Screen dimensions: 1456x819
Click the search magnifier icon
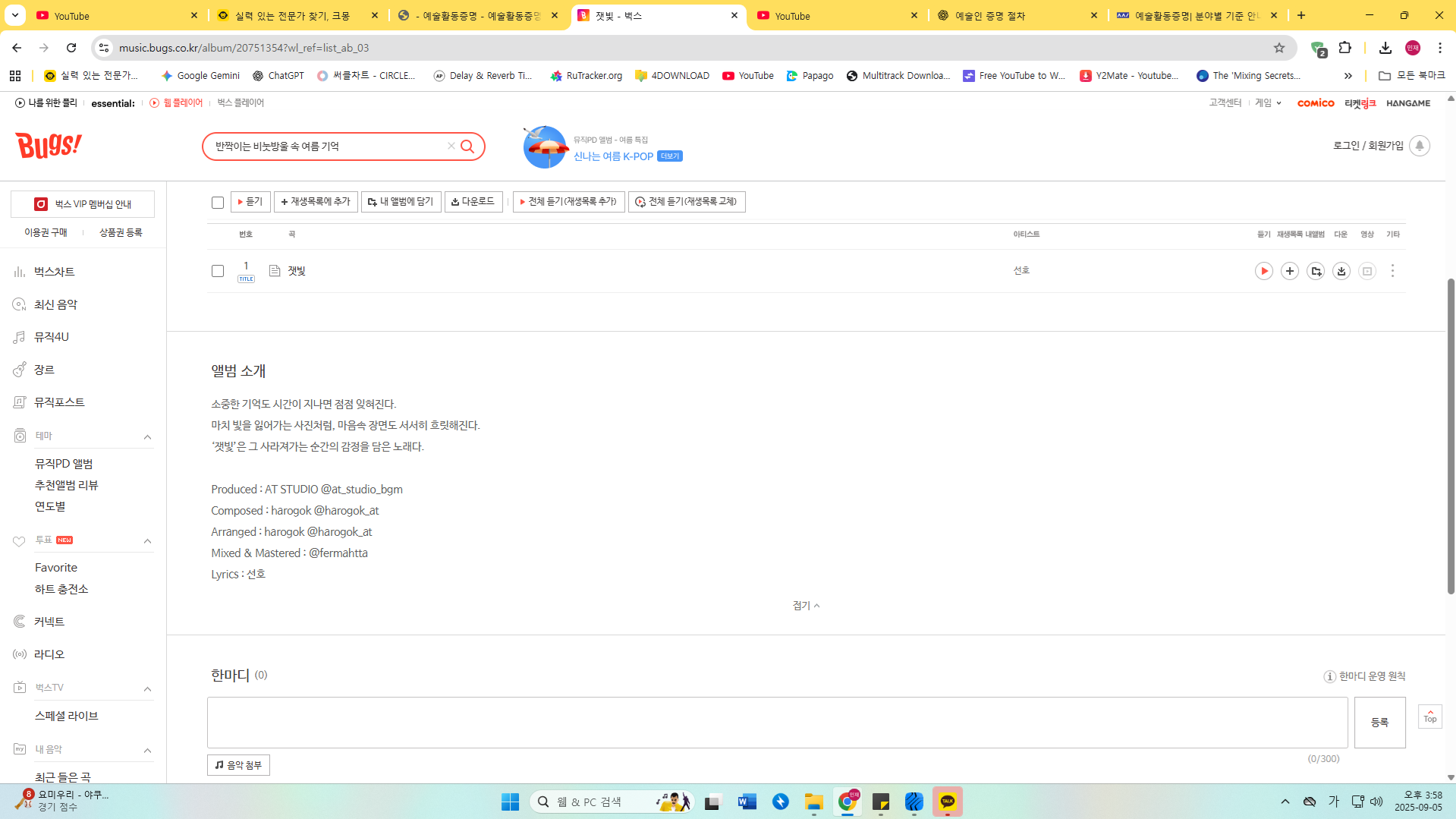coord(467,146)
